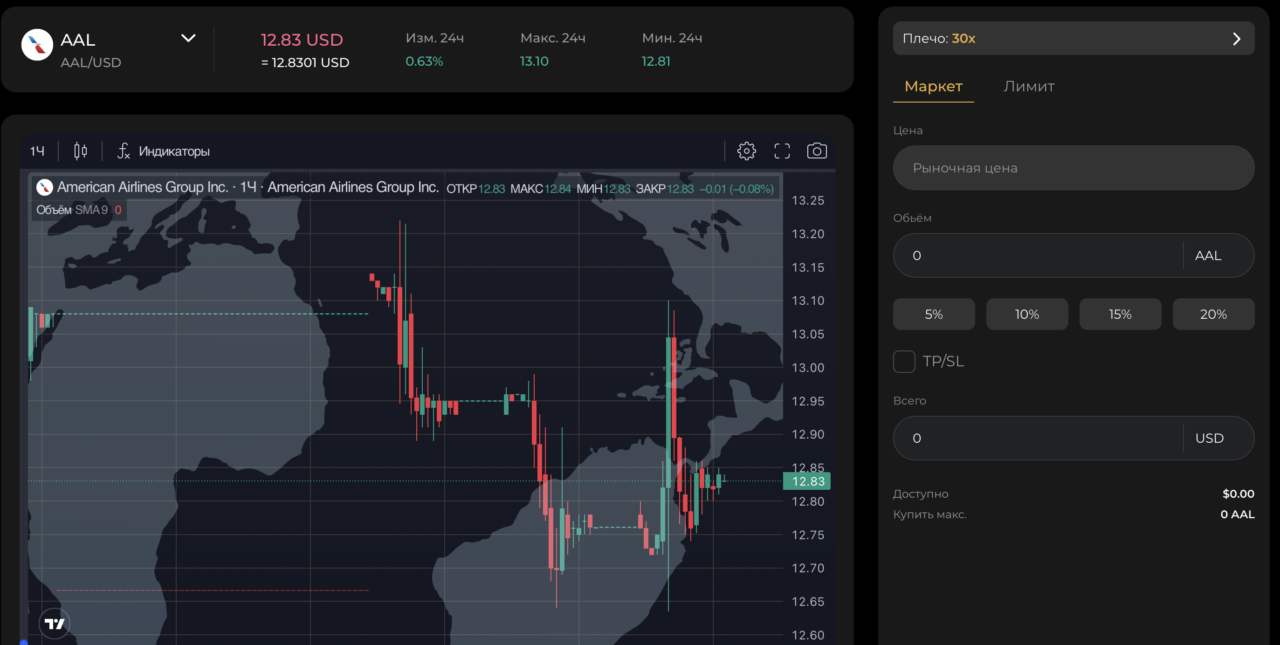
Task: Click the = 12.8301 USD converted price
Action: point(305,63)
